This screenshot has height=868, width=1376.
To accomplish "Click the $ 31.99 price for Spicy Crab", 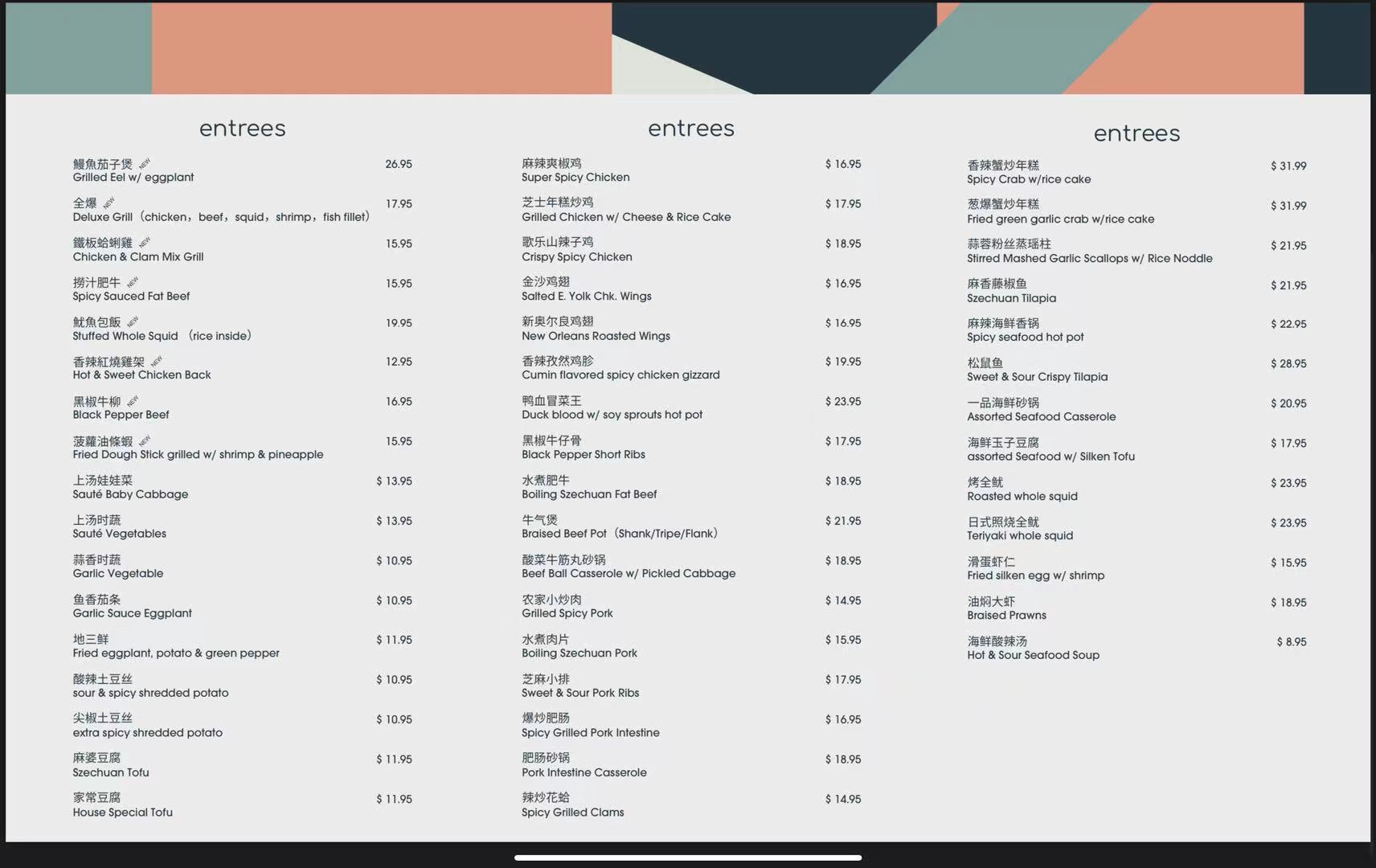I will (x=1288, y=166).
